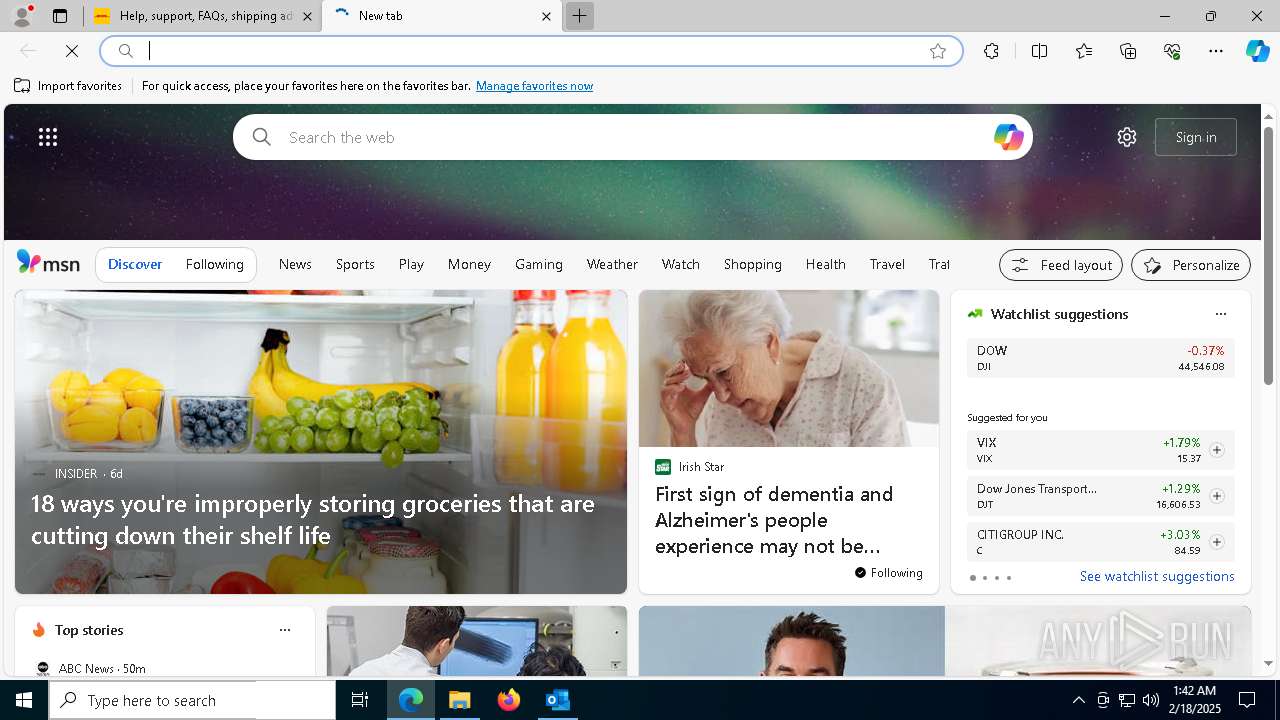Click the taskbar search box
Screen dimensions: 1280x720
[x=193, y=700]
